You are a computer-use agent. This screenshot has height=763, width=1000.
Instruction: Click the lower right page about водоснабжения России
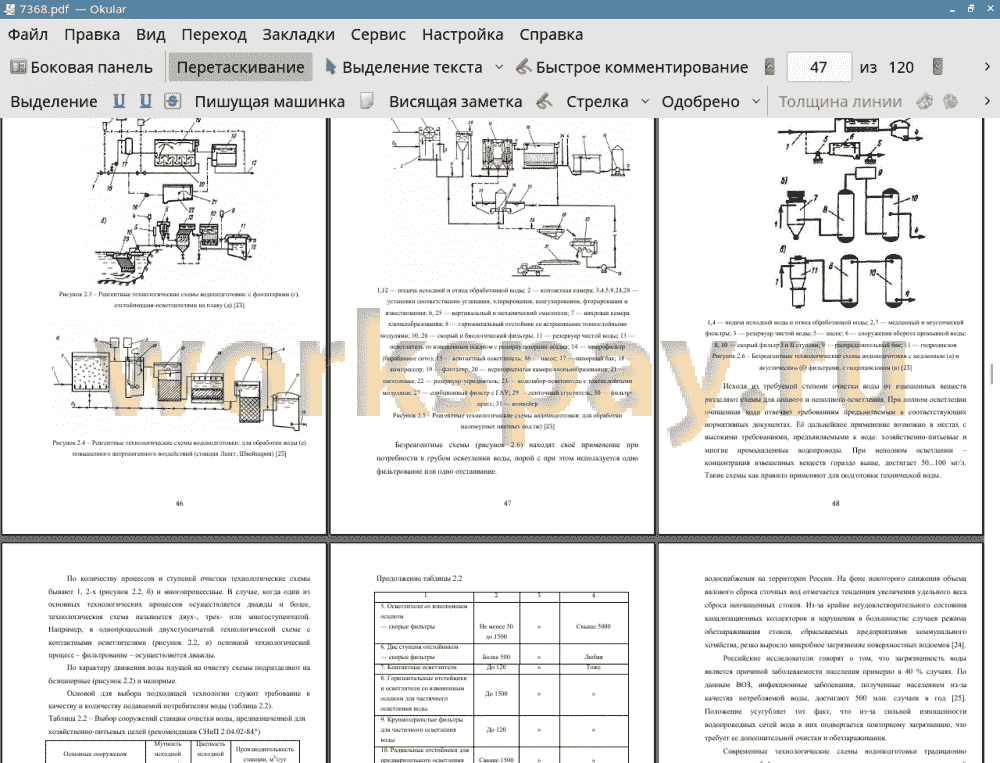[820, 653]
